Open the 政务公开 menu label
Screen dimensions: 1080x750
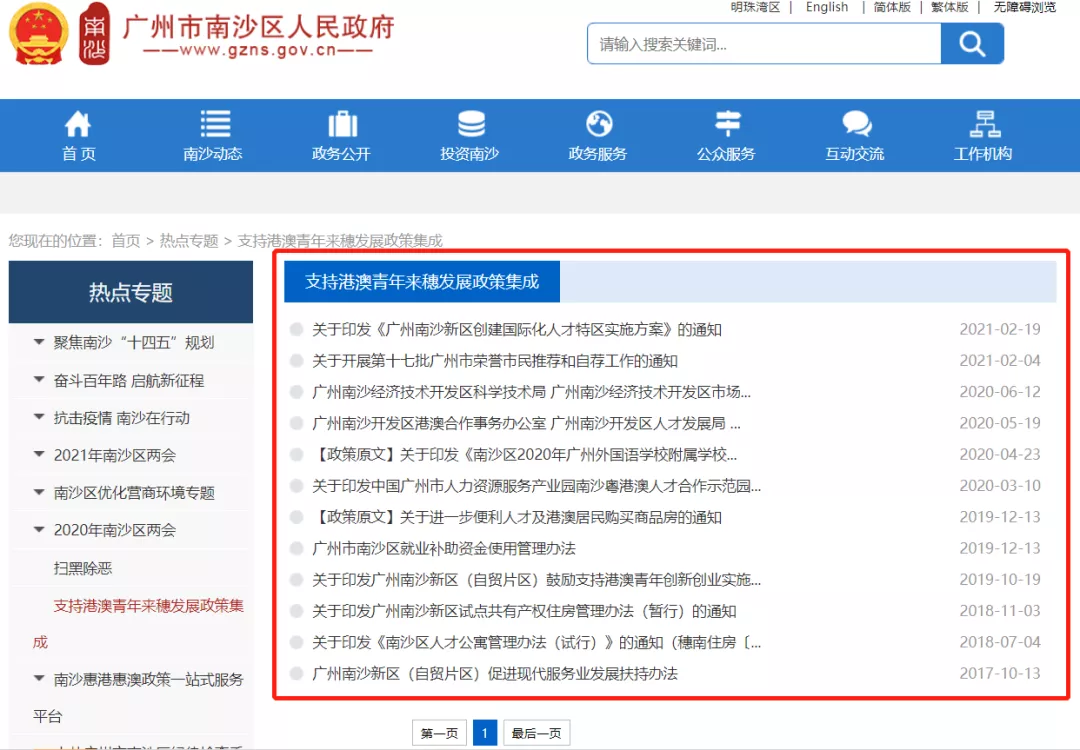tap(341, 154)
